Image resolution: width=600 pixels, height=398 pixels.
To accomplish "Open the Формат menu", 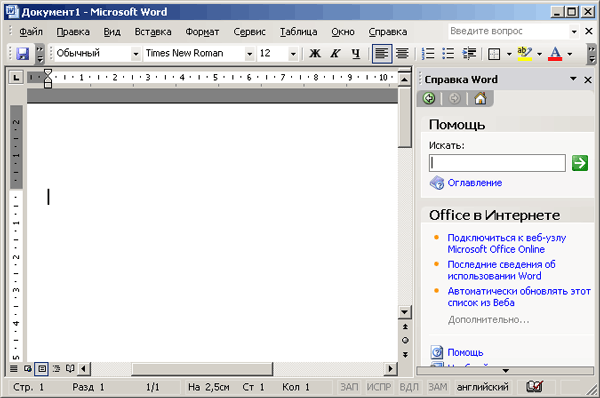I will click(202, 32).
